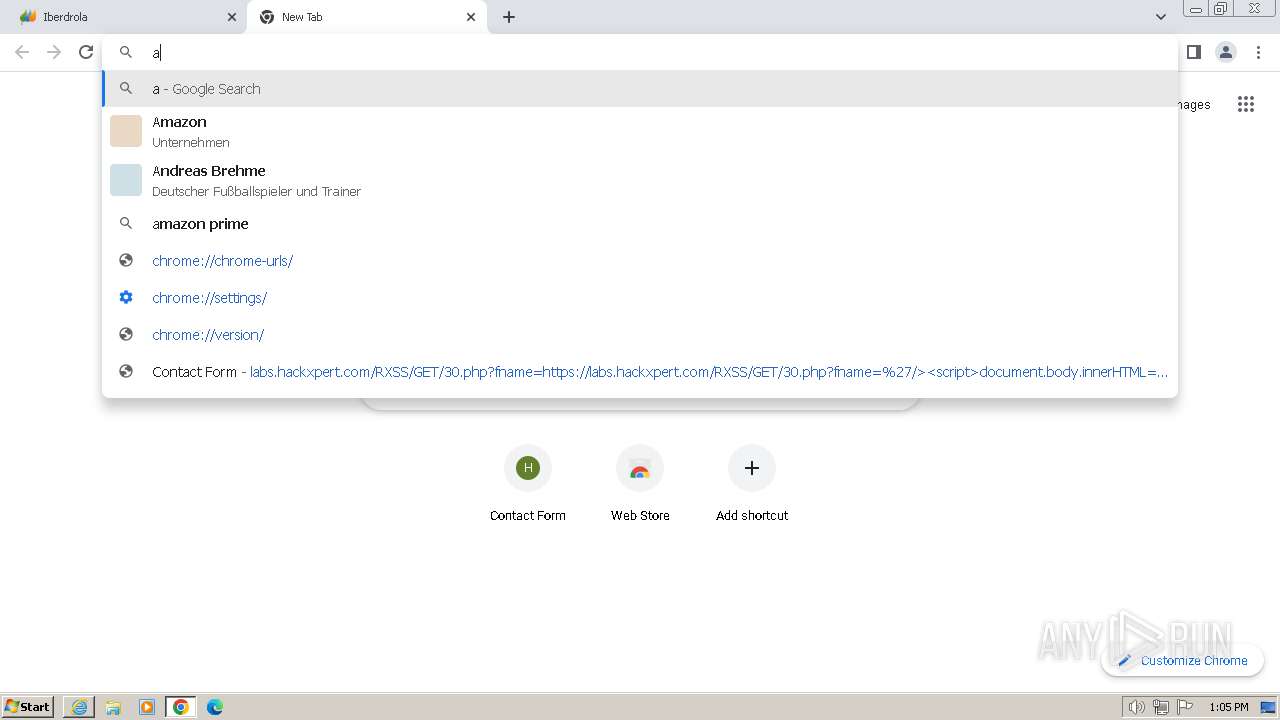Click Customize Chrome button

1183,661
